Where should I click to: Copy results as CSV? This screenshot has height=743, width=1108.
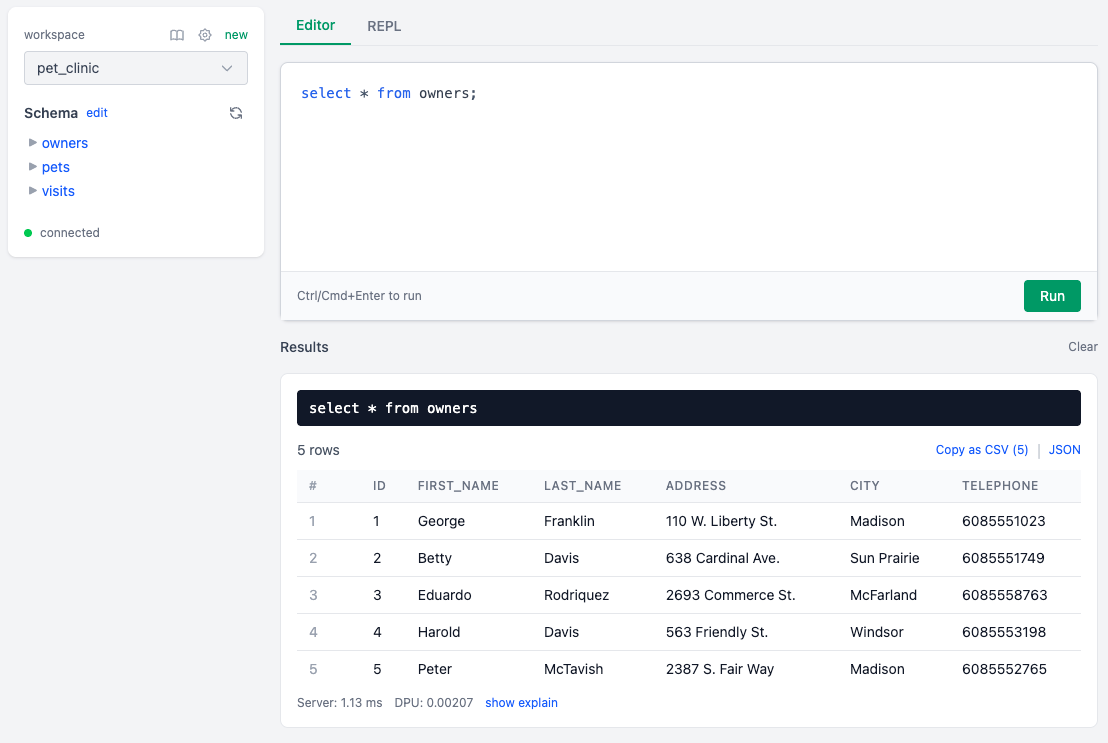click(x=981, y=450)
